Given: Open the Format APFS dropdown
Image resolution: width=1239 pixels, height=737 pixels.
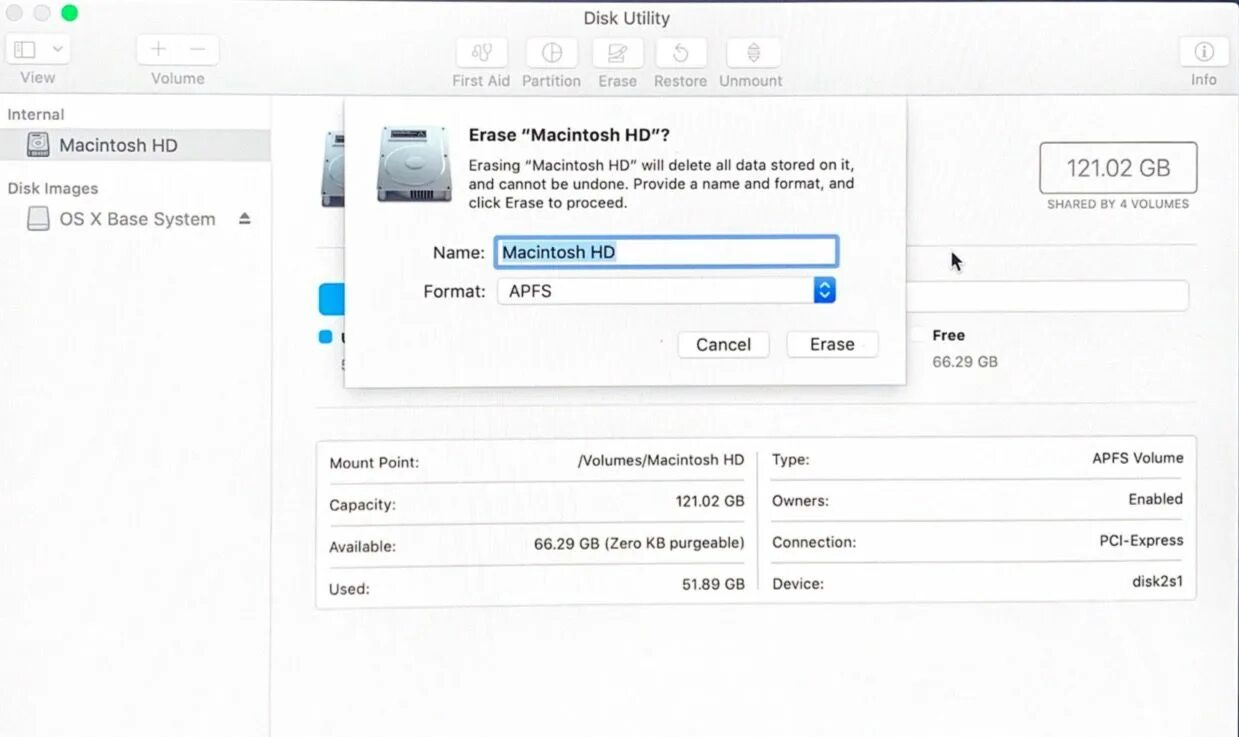Looking at the screenshot, I should [x=666, y=291].
